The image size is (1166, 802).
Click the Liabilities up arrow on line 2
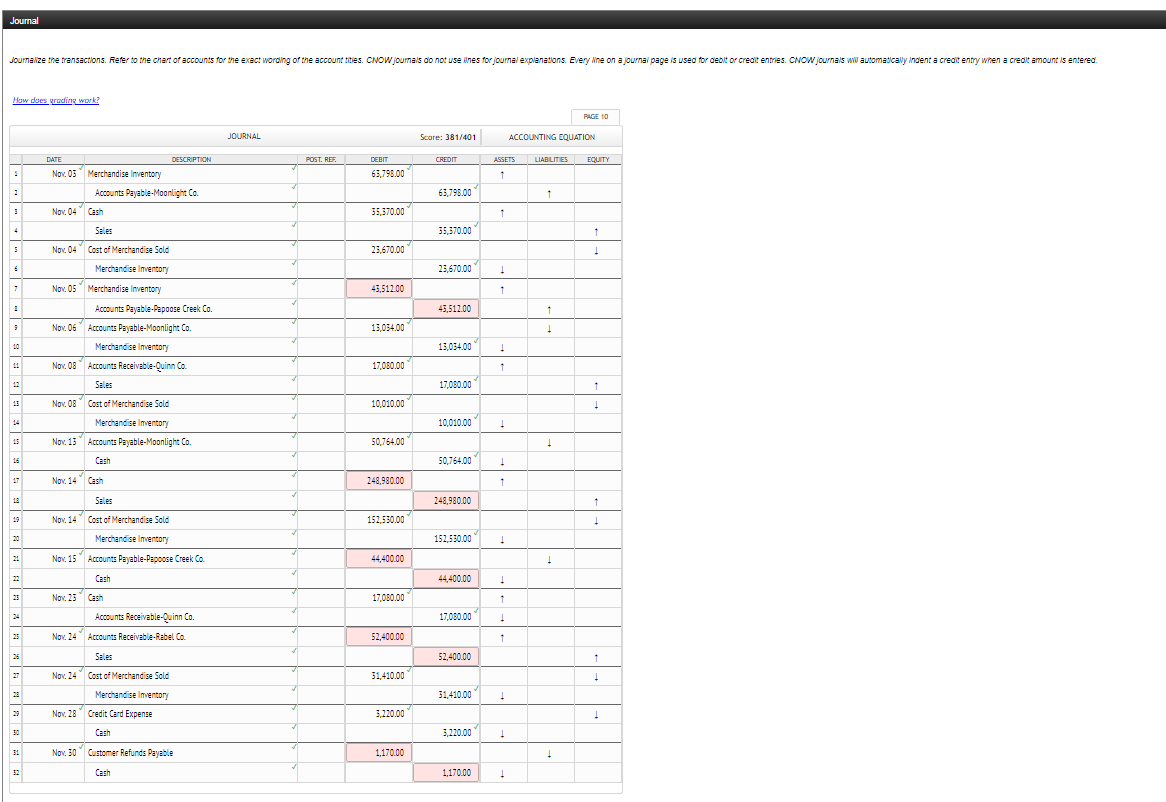(550, 194)
